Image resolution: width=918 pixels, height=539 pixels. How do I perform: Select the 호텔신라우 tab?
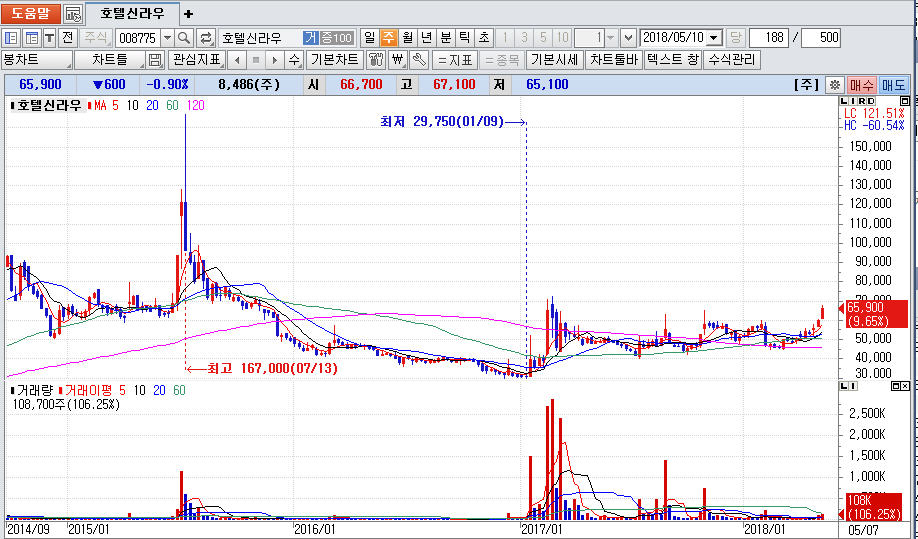click(132, 14)
